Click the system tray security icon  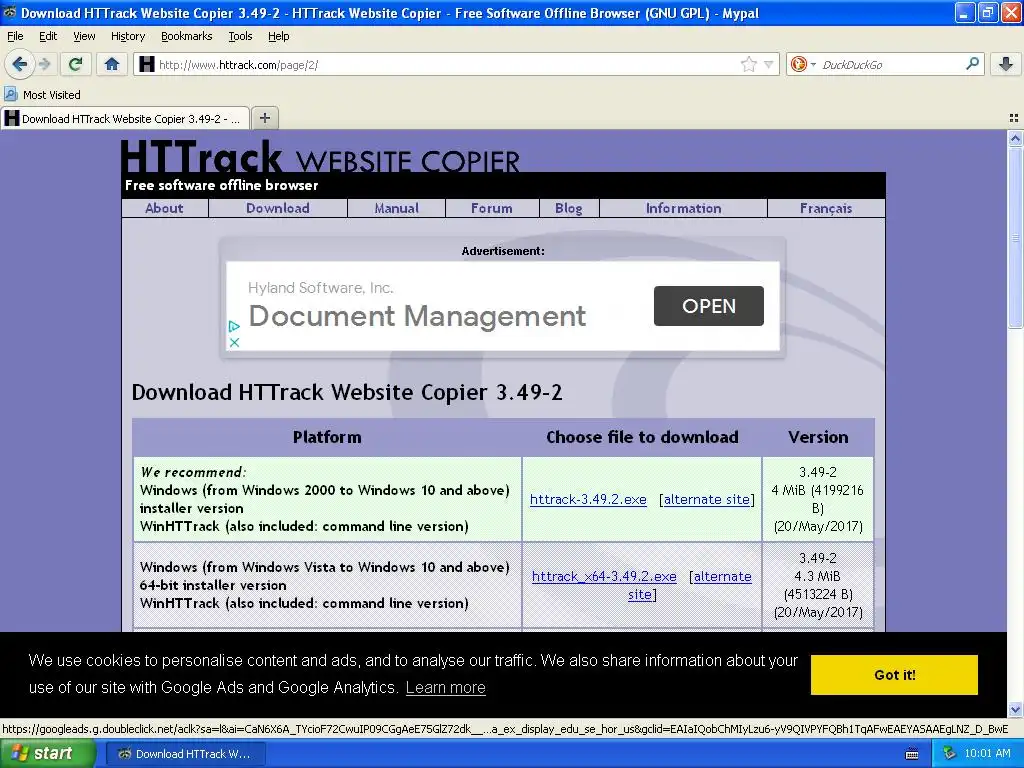pos(950,754)
